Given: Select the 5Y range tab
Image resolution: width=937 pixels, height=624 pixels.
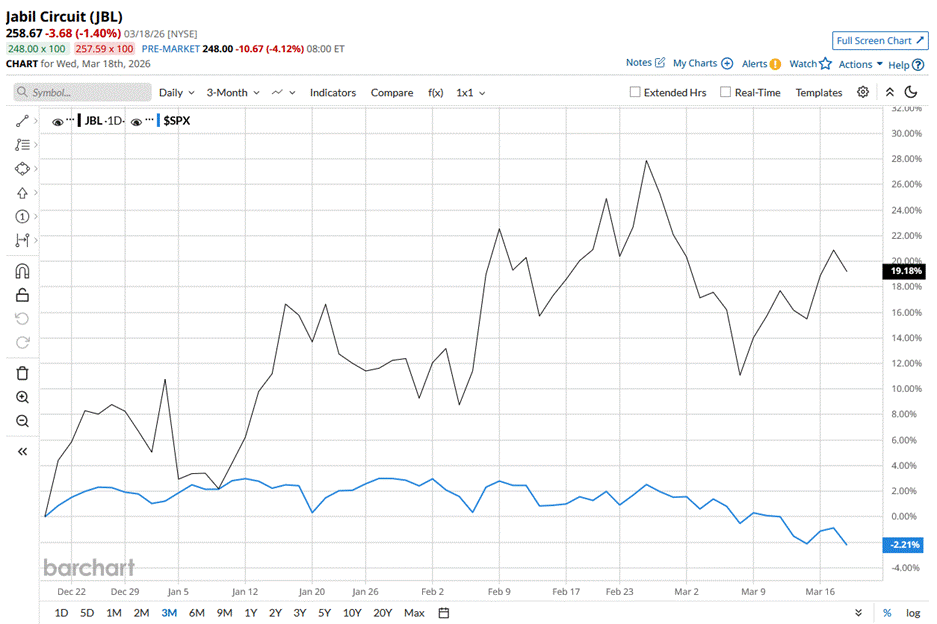Looking at the screenshot, I should click(324, 613).
